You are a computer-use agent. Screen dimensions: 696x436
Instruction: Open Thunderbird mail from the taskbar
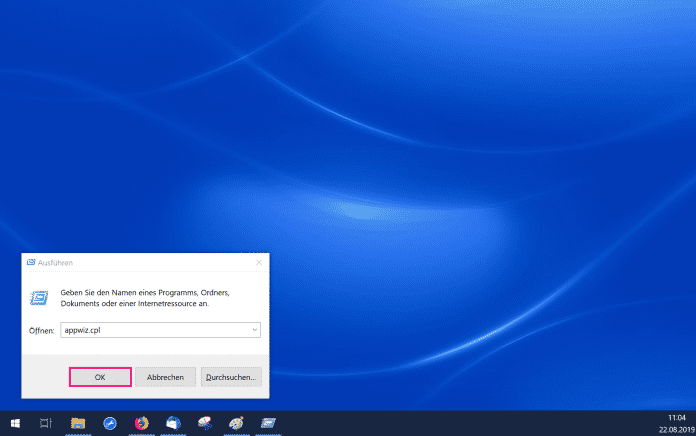[x=172, y=423]
